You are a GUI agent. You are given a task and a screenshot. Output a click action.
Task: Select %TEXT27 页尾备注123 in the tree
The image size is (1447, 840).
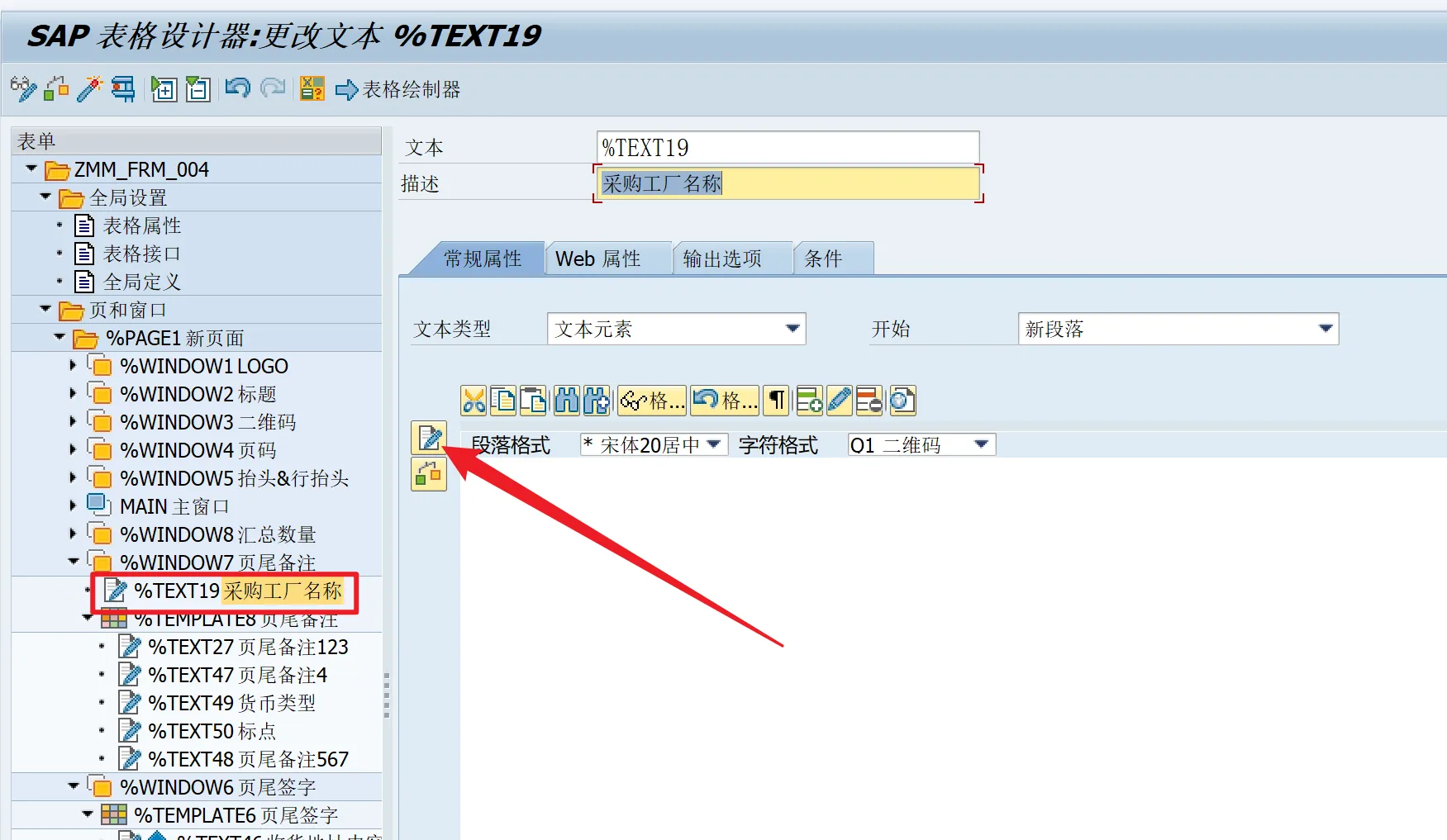[248, 647]
